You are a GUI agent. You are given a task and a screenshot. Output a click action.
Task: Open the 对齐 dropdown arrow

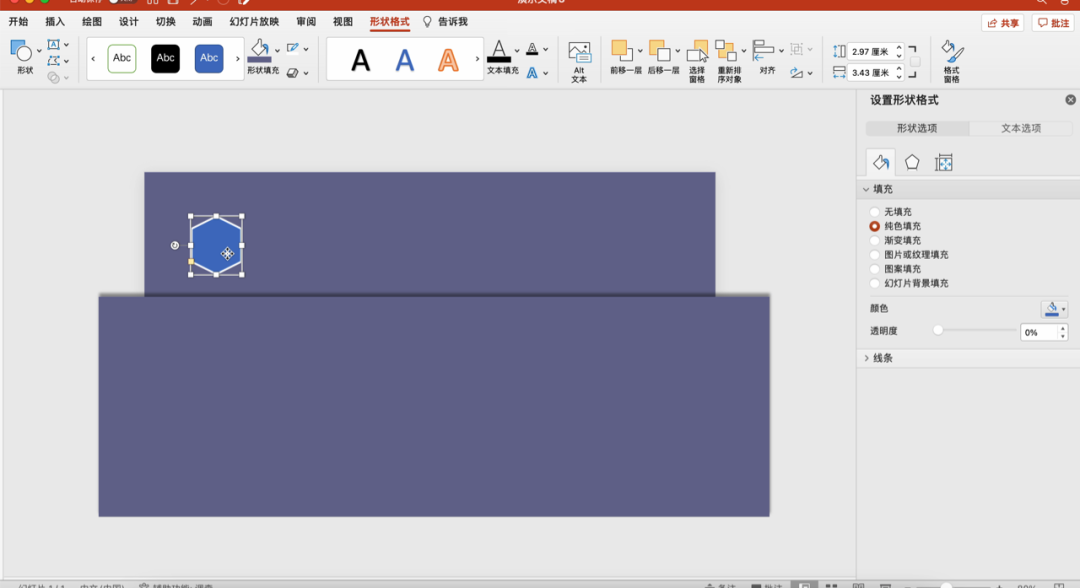tap(781, 50)
